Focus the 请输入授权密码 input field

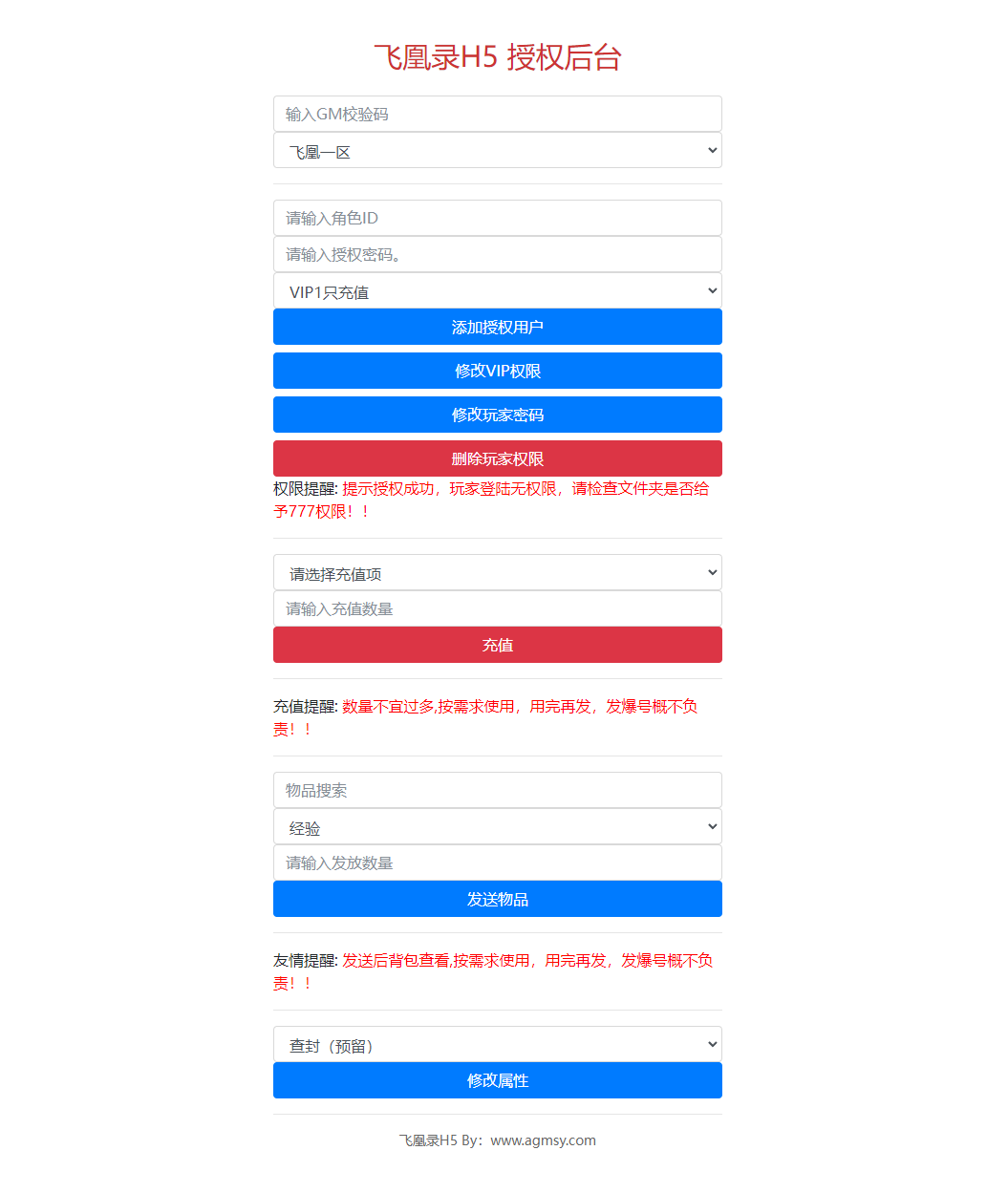[497, 254]
